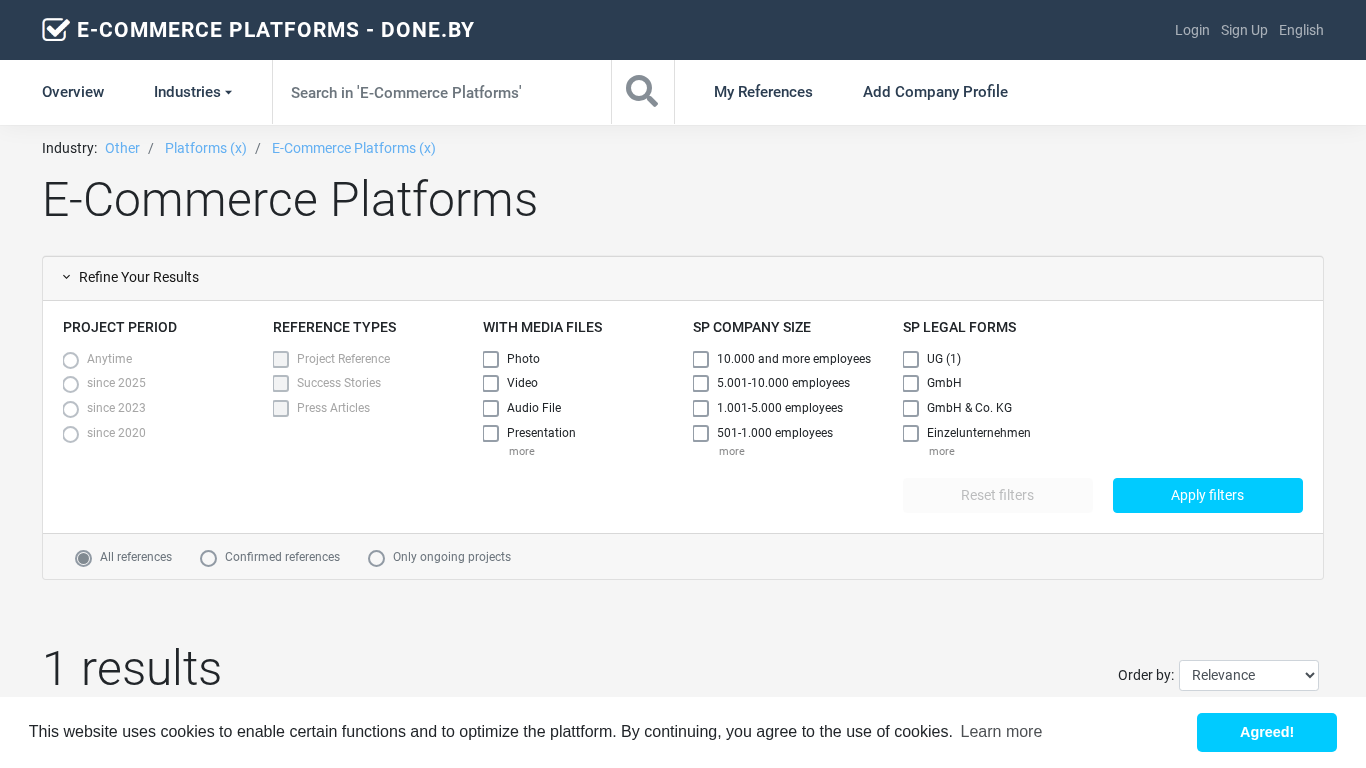Choose Only ongoing projects radio option
The width and height of the screenshot is (1366, 768).
(377, 558)
